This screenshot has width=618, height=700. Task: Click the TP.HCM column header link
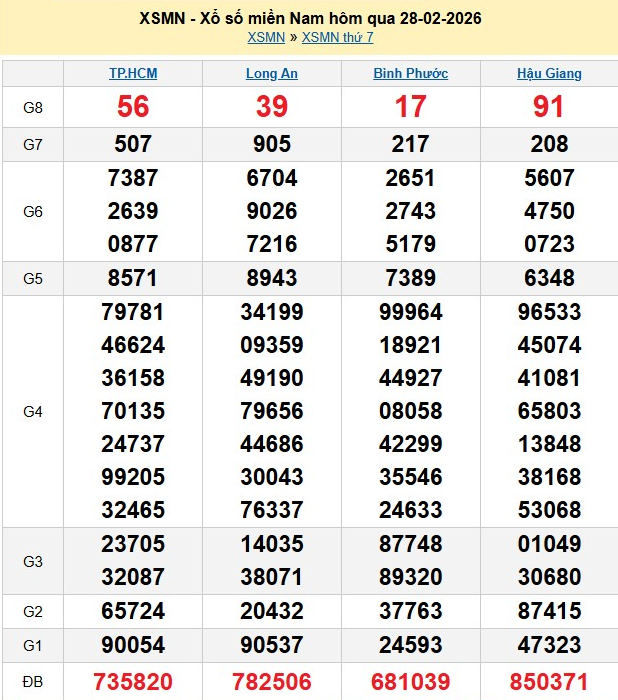(133, 74)
